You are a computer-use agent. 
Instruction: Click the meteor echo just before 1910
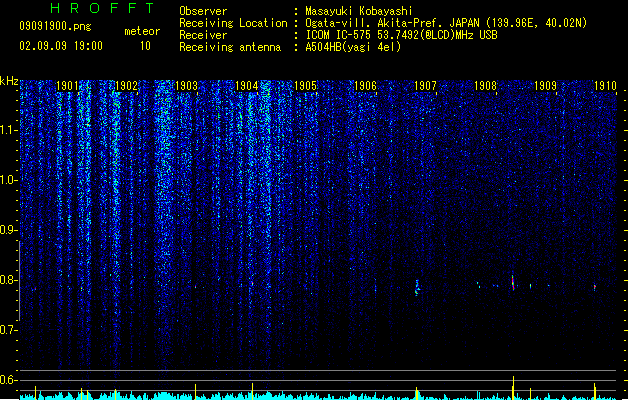click(595, 287)
